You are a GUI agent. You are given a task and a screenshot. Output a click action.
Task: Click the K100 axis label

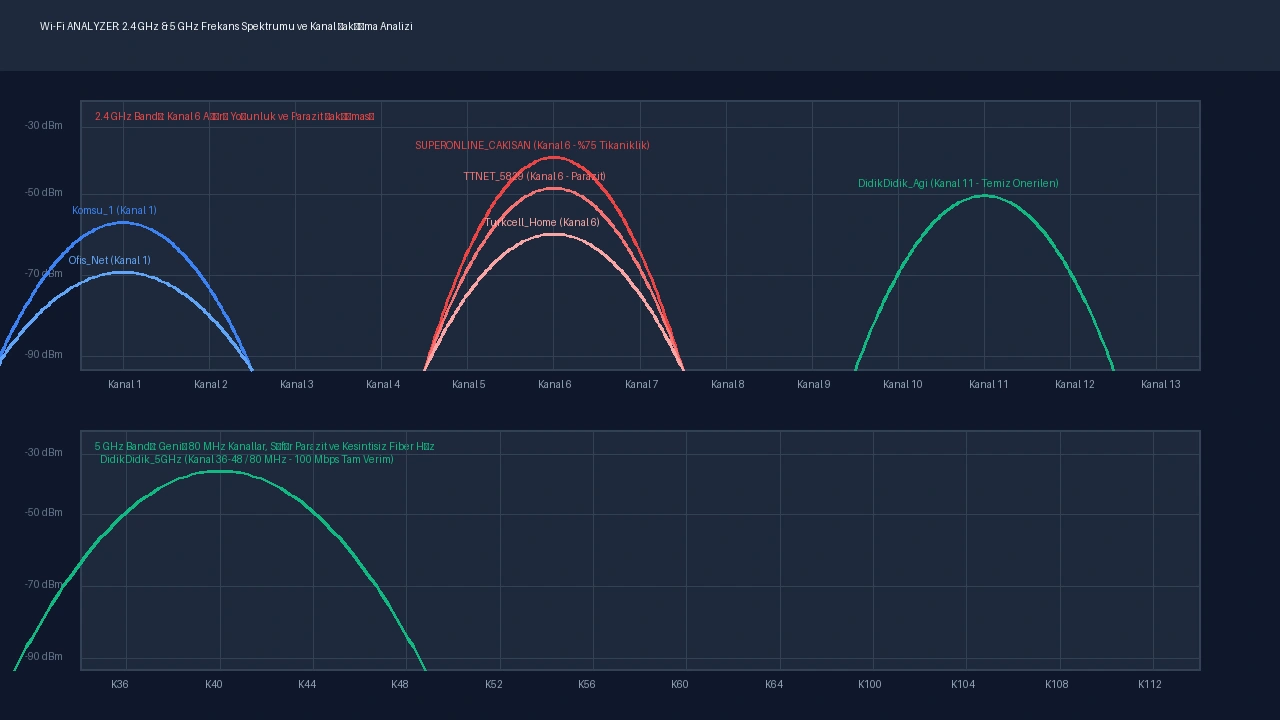click(870, 684)
